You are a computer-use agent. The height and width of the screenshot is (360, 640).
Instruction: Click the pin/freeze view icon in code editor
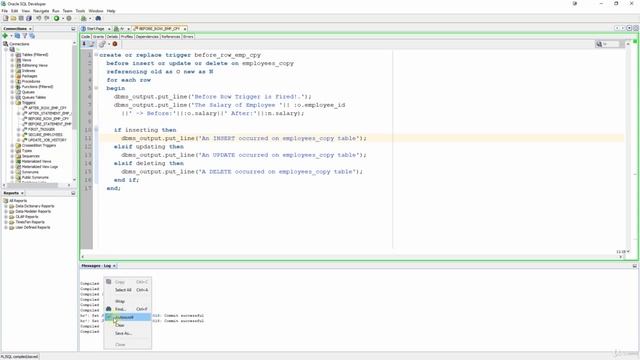tap(84, 44)
